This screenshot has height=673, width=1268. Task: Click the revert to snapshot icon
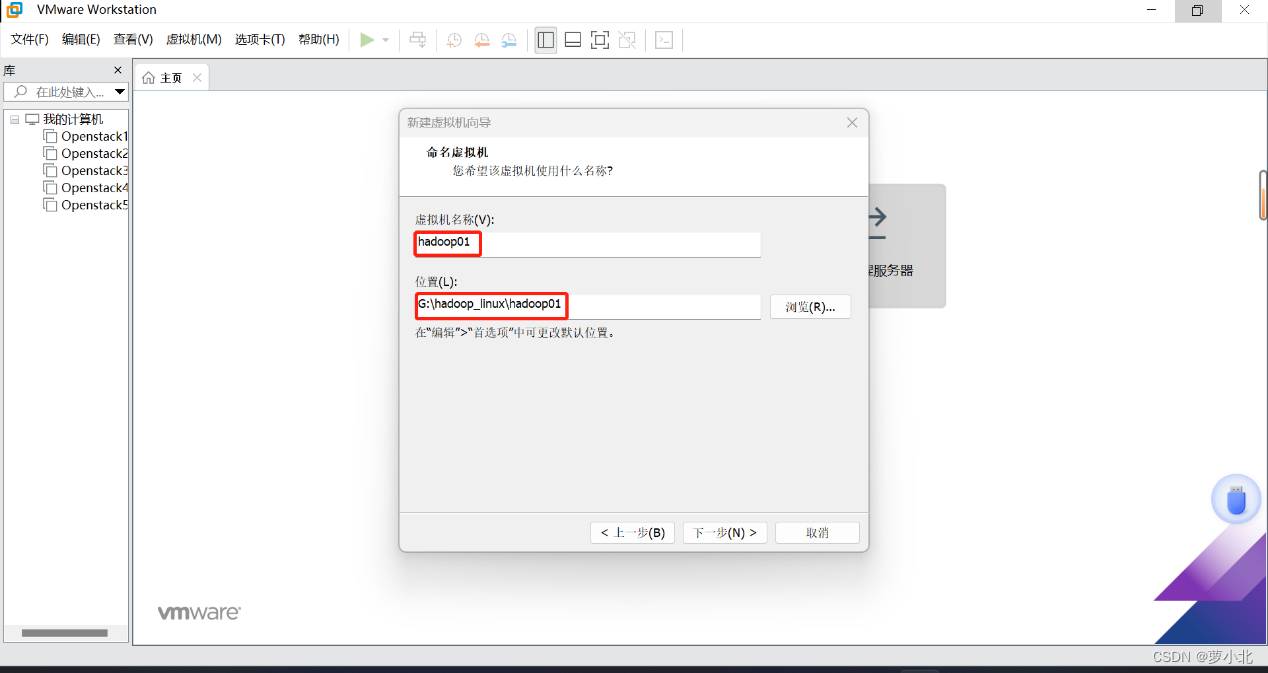click(482, 40)
